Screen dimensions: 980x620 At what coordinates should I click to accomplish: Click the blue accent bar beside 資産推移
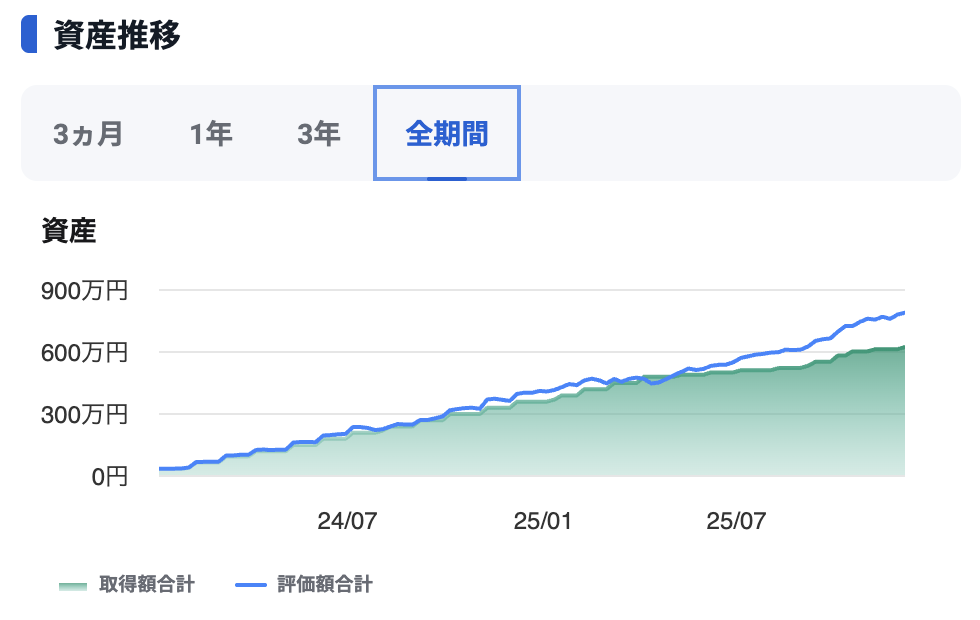pyautogui.click(x=29, y=35)
